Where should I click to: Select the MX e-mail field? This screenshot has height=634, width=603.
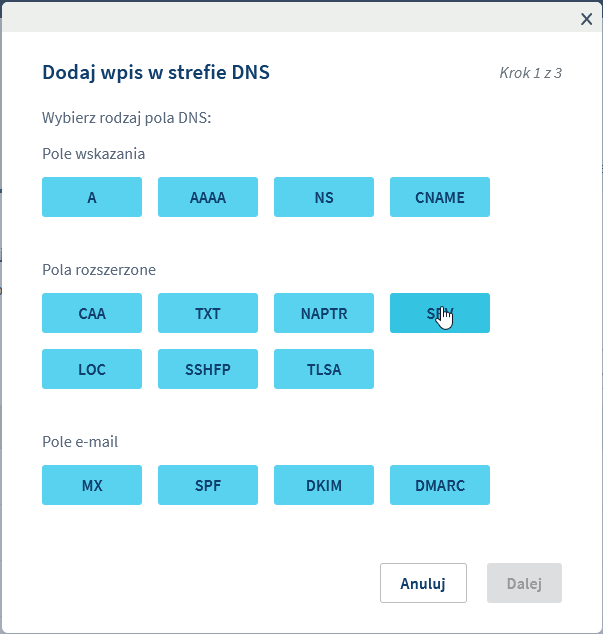pos(92,485)
